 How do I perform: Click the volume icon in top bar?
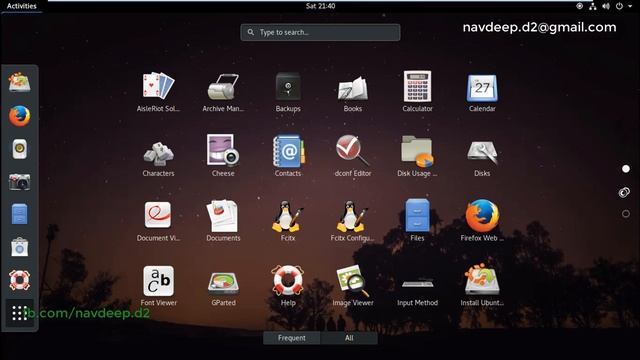606,6
